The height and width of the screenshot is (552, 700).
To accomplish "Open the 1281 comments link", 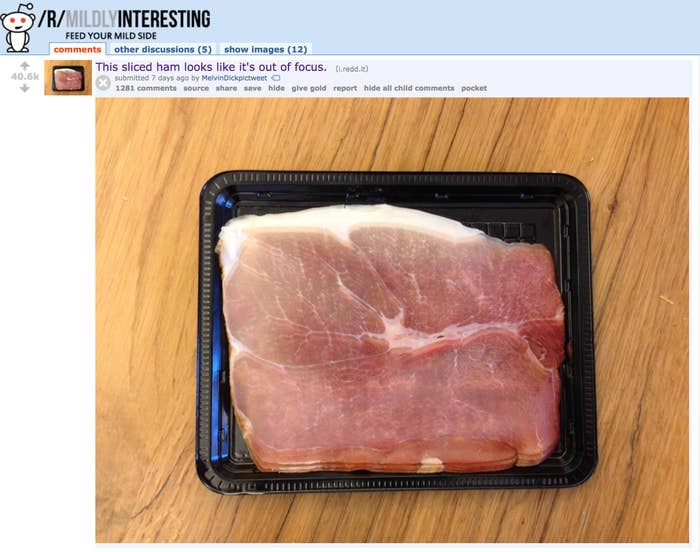I will 146,88.
